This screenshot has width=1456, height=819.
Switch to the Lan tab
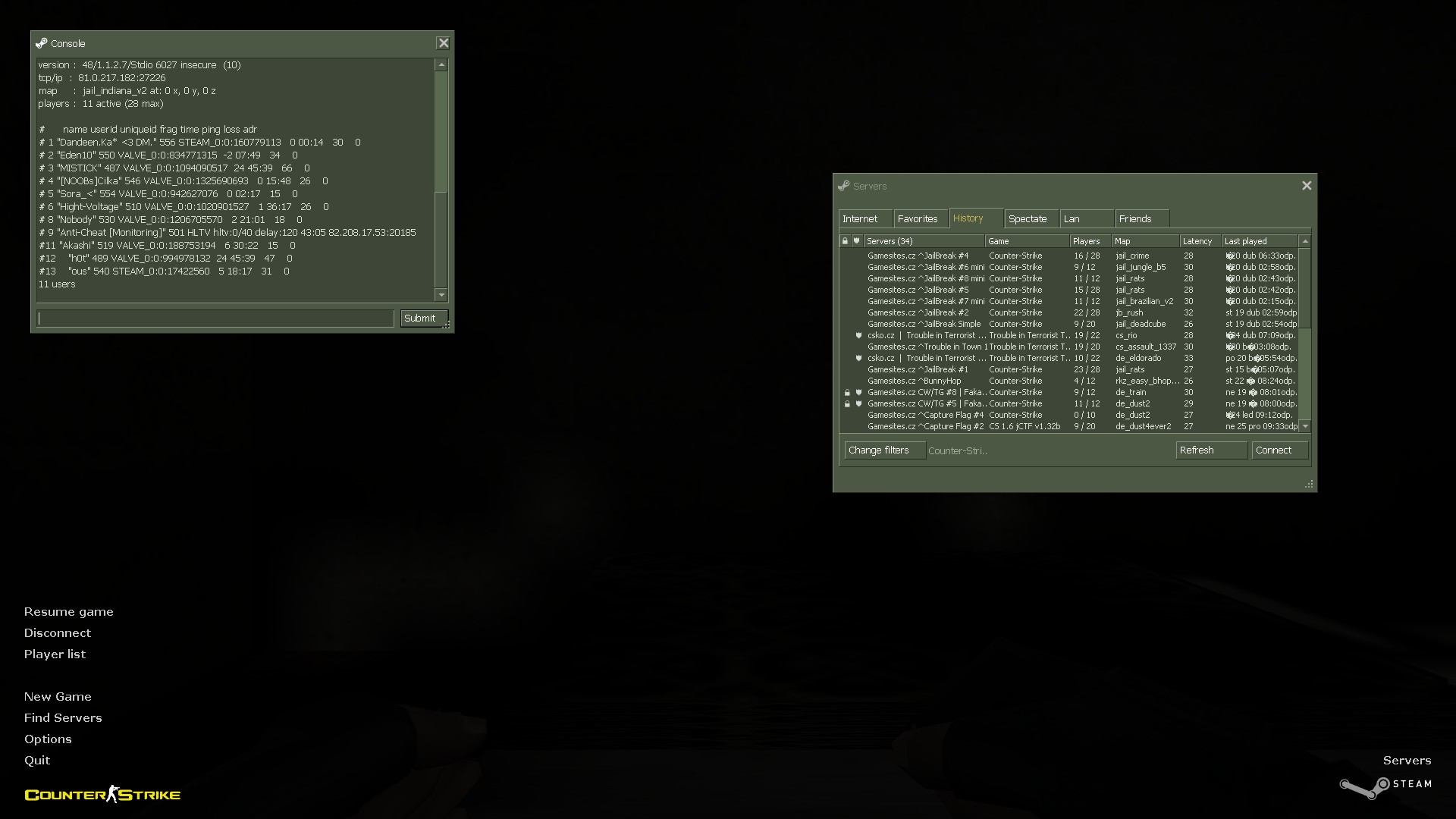click(x=1087, y=218)
